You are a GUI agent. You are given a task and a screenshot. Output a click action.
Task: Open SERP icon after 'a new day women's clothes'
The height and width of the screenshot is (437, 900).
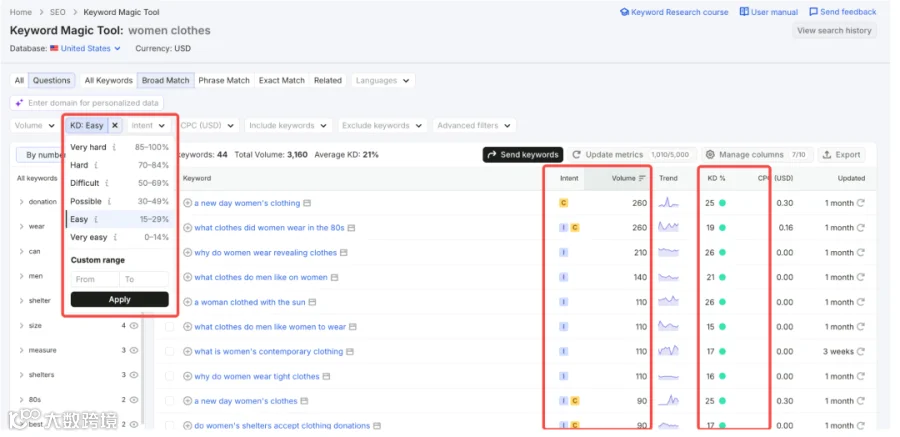coord(305,401)
